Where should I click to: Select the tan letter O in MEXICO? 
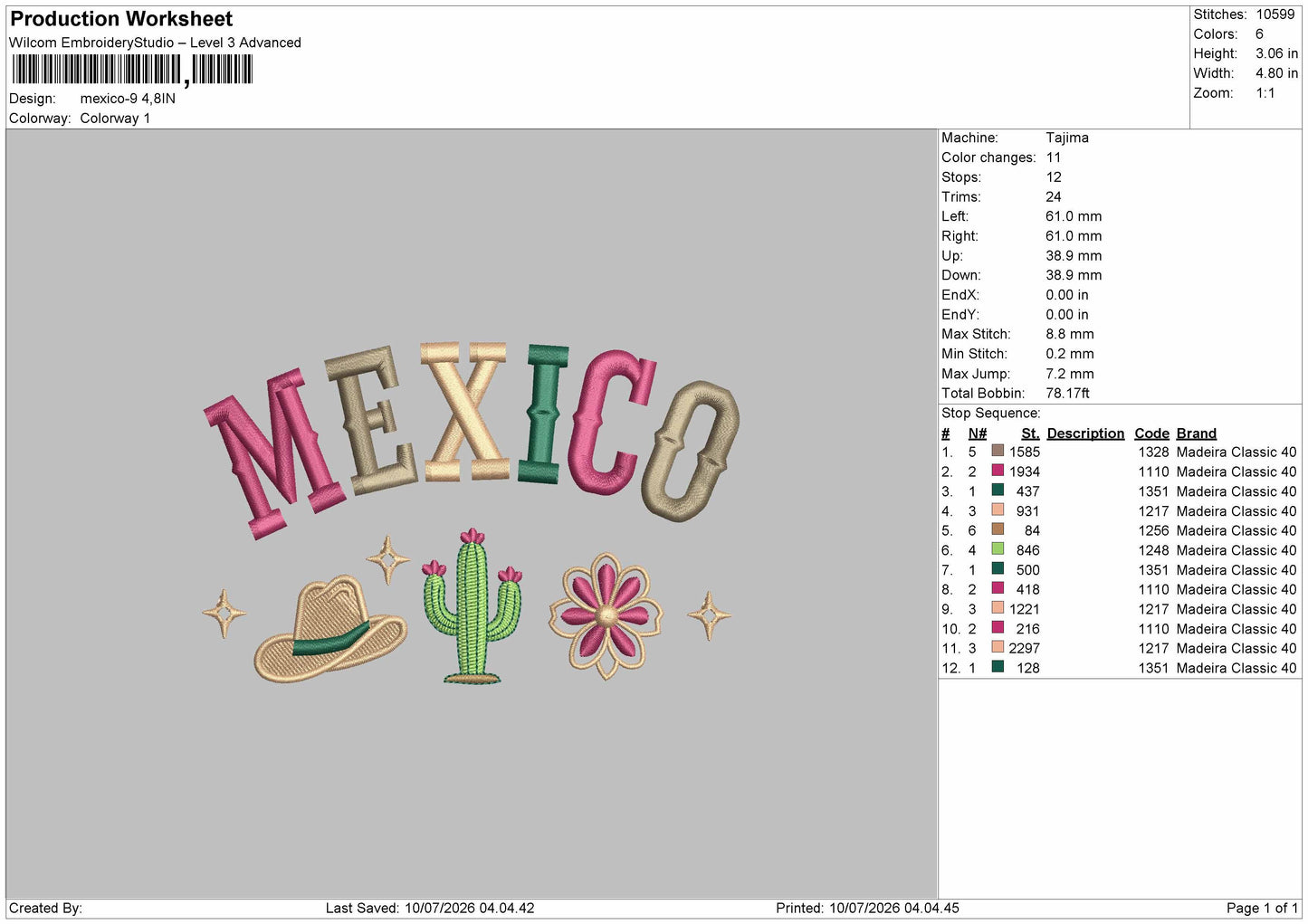point(691,451)
